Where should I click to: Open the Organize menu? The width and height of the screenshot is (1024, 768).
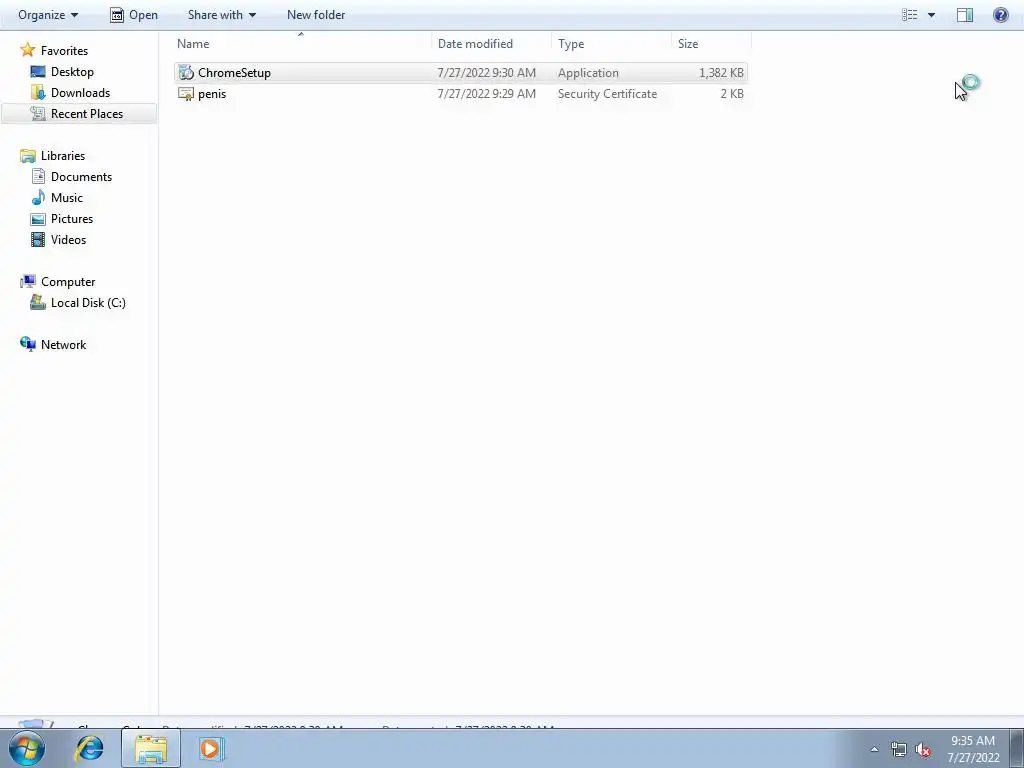[x=48, y=14]
